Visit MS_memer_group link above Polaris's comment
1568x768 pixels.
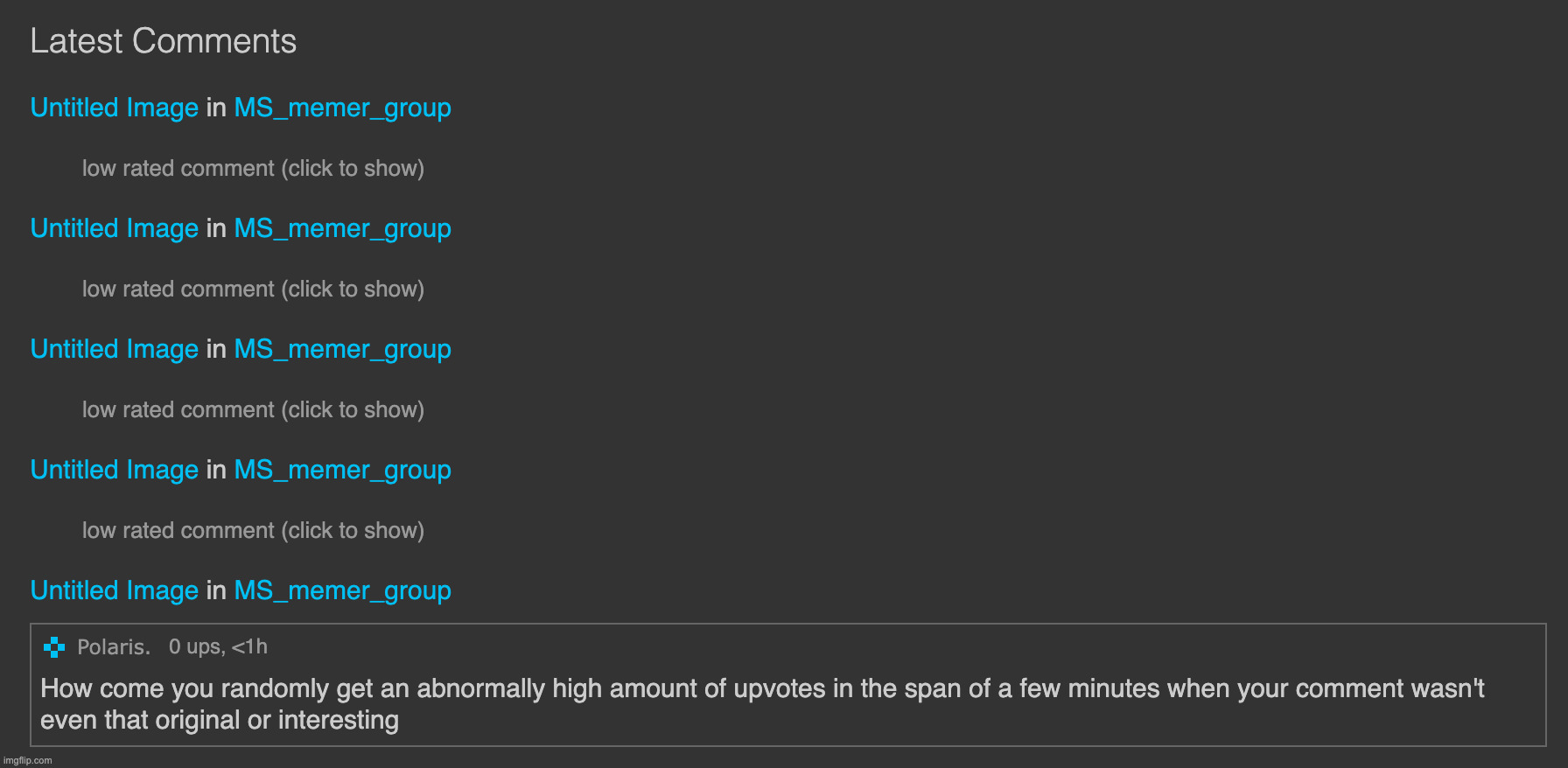coord(342,590)
